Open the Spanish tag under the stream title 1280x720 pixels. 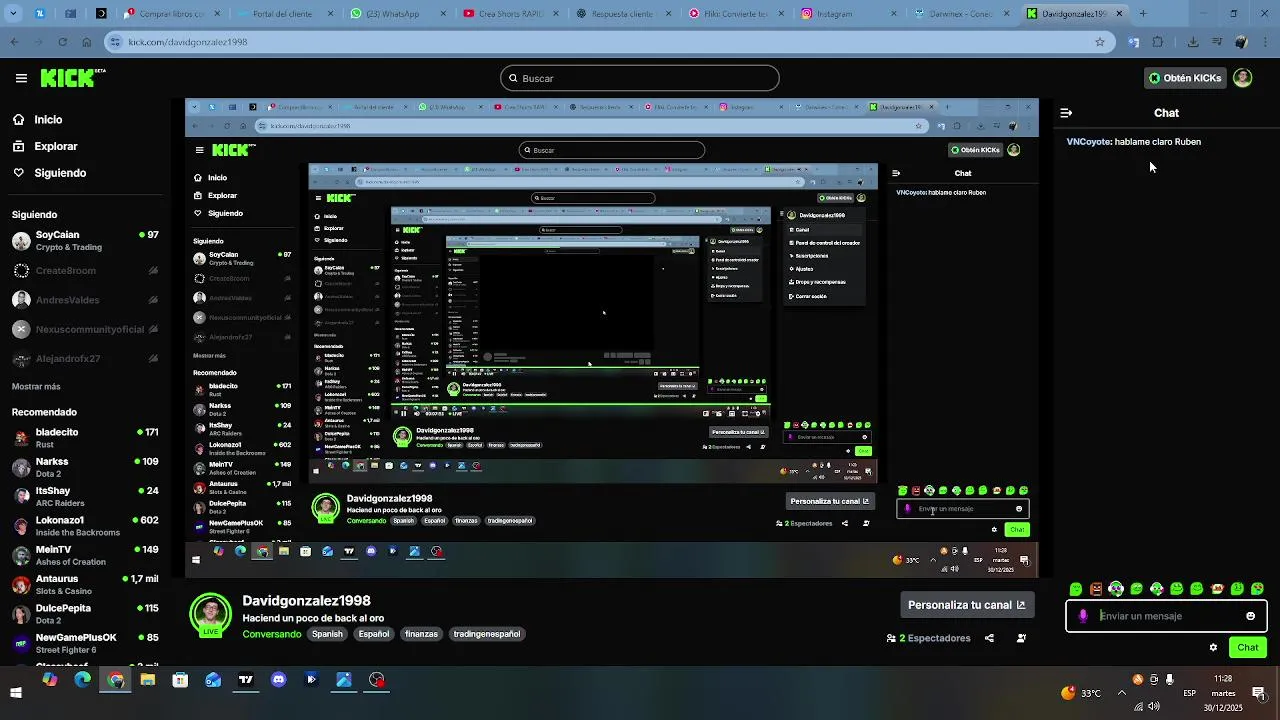[327, 634]
